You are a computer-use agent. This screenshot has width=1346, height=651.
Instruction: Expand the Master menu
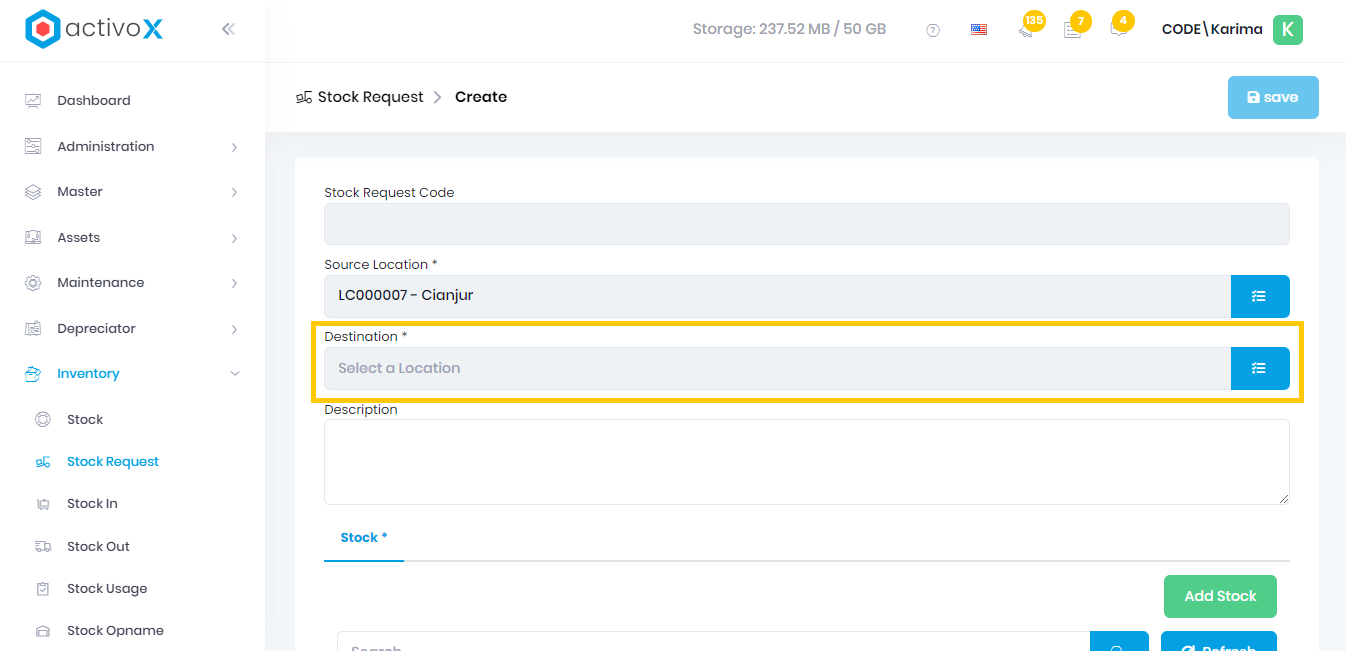click(x=132, y=192)
